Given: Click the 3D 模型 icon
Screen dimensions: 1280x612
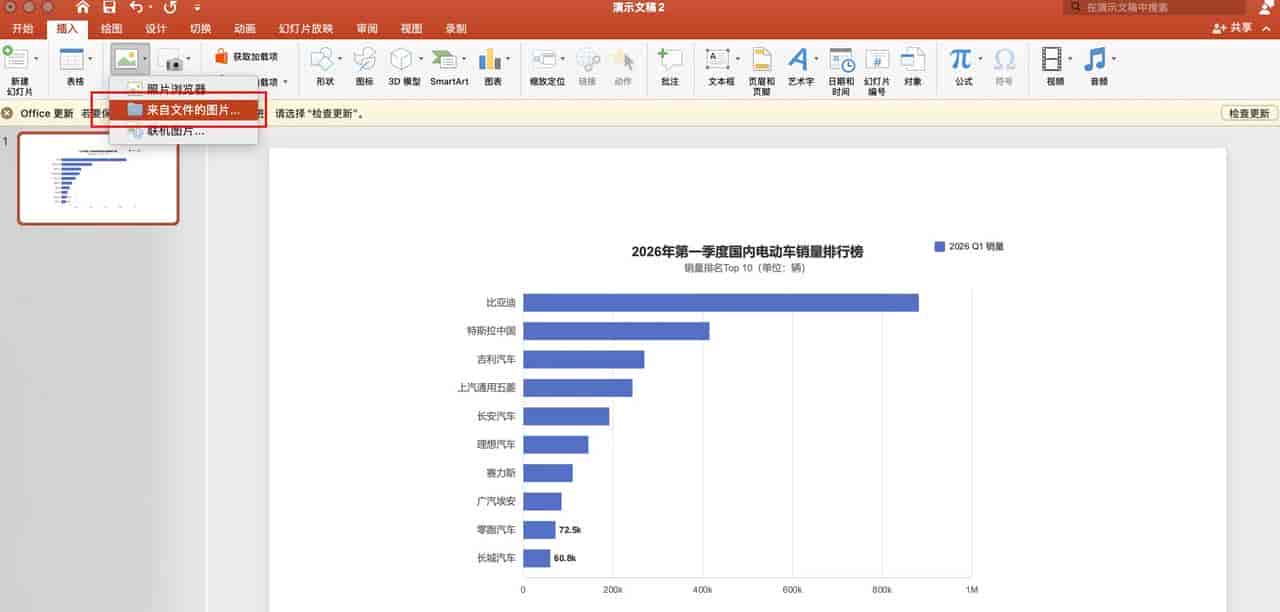Looking at the screenshot, I should (401, 59).
